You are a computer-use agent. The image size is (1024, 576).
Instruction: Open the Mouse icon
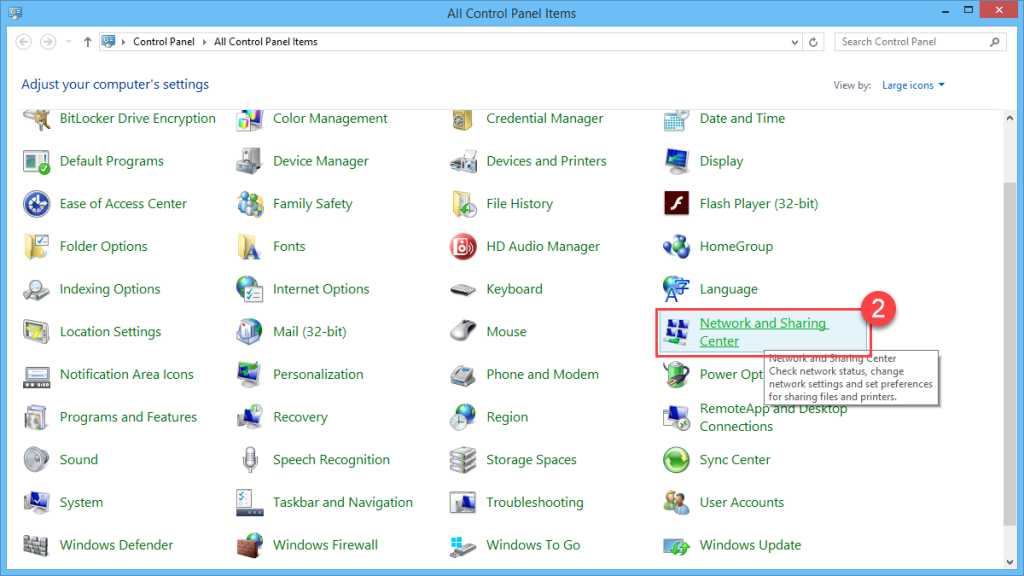coord(463,330)
